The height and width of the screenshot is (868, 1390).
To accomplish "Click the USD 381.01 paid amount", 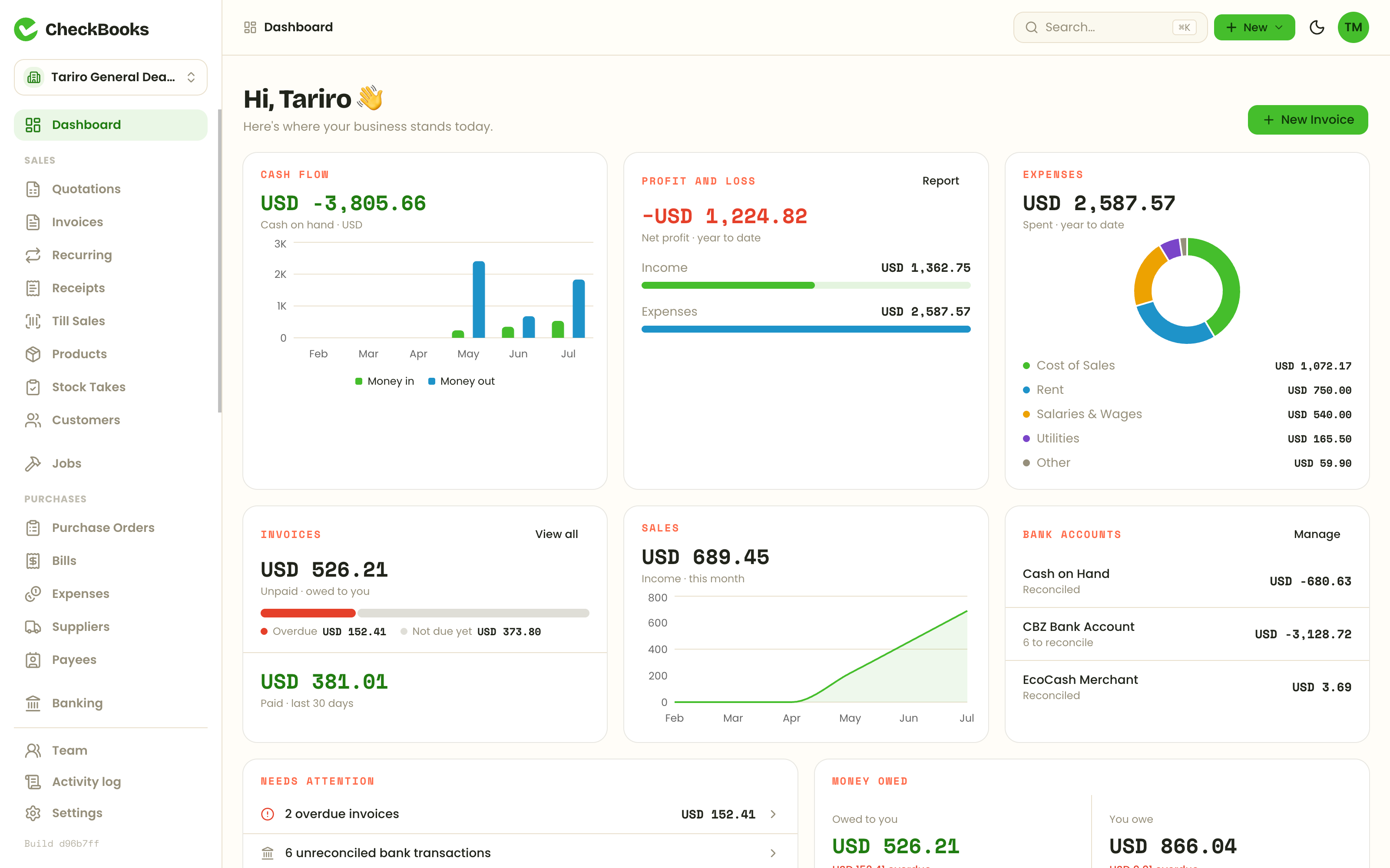I will point(324,682).
